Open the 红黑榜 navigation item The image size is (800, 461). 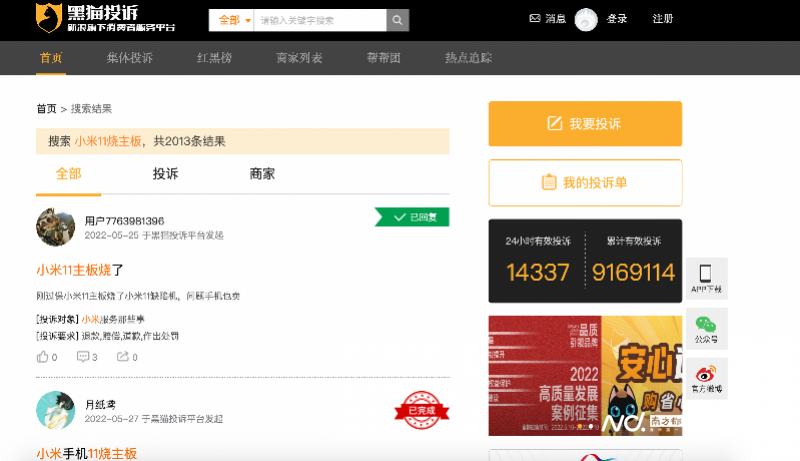pyautogui.click(x=214, y=58)
